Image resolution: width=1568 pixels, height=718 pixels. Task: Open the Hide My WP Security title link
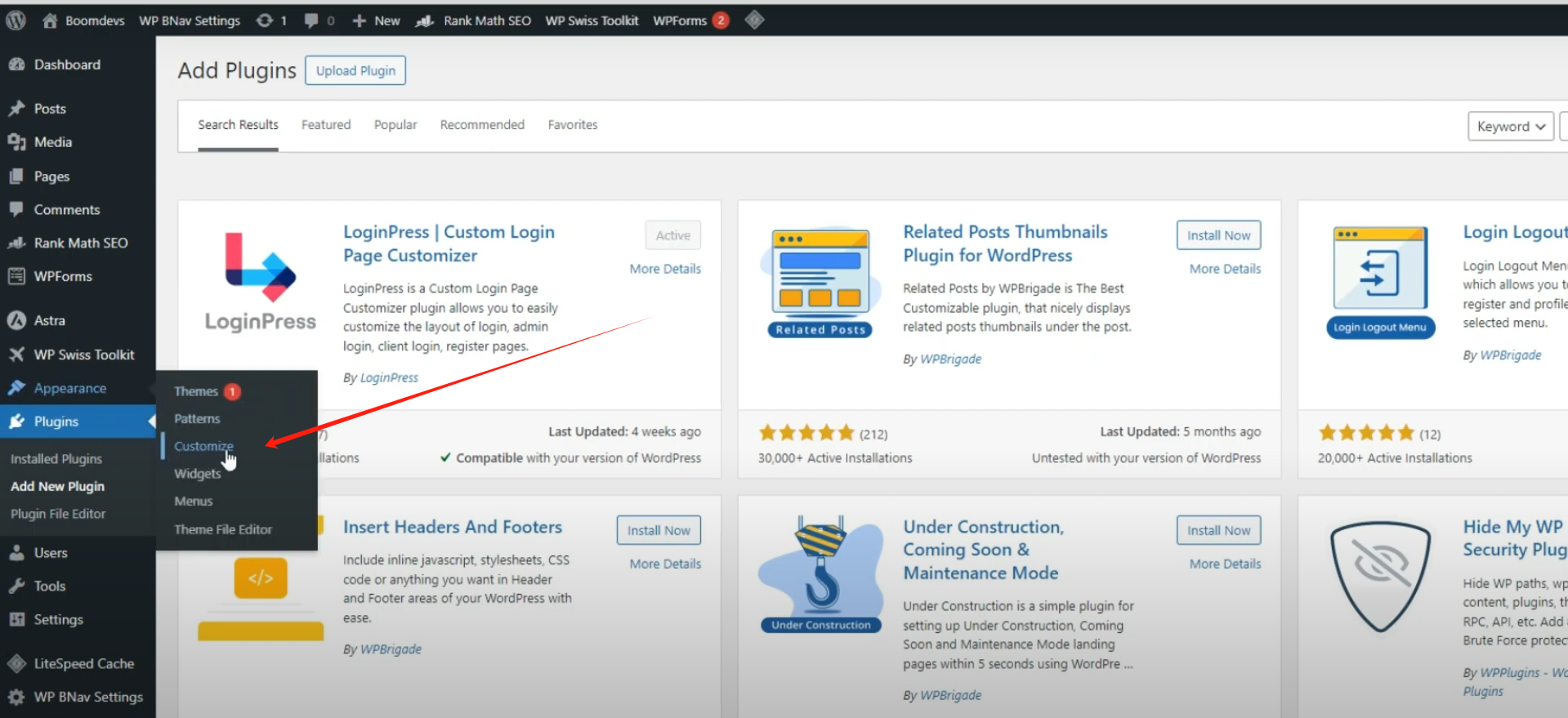pyautogui.click(x=1515, y=538)
